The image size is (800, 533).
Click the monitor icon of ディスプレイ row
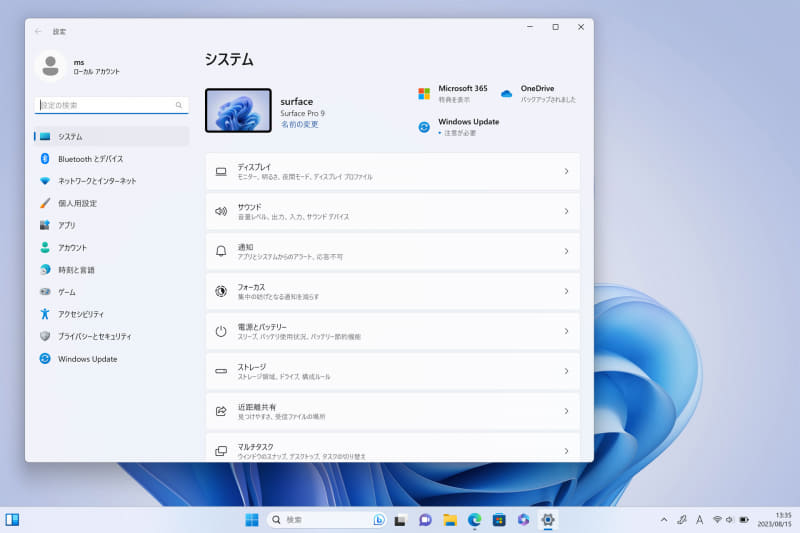pyautogui.click(x=221, y=171)
